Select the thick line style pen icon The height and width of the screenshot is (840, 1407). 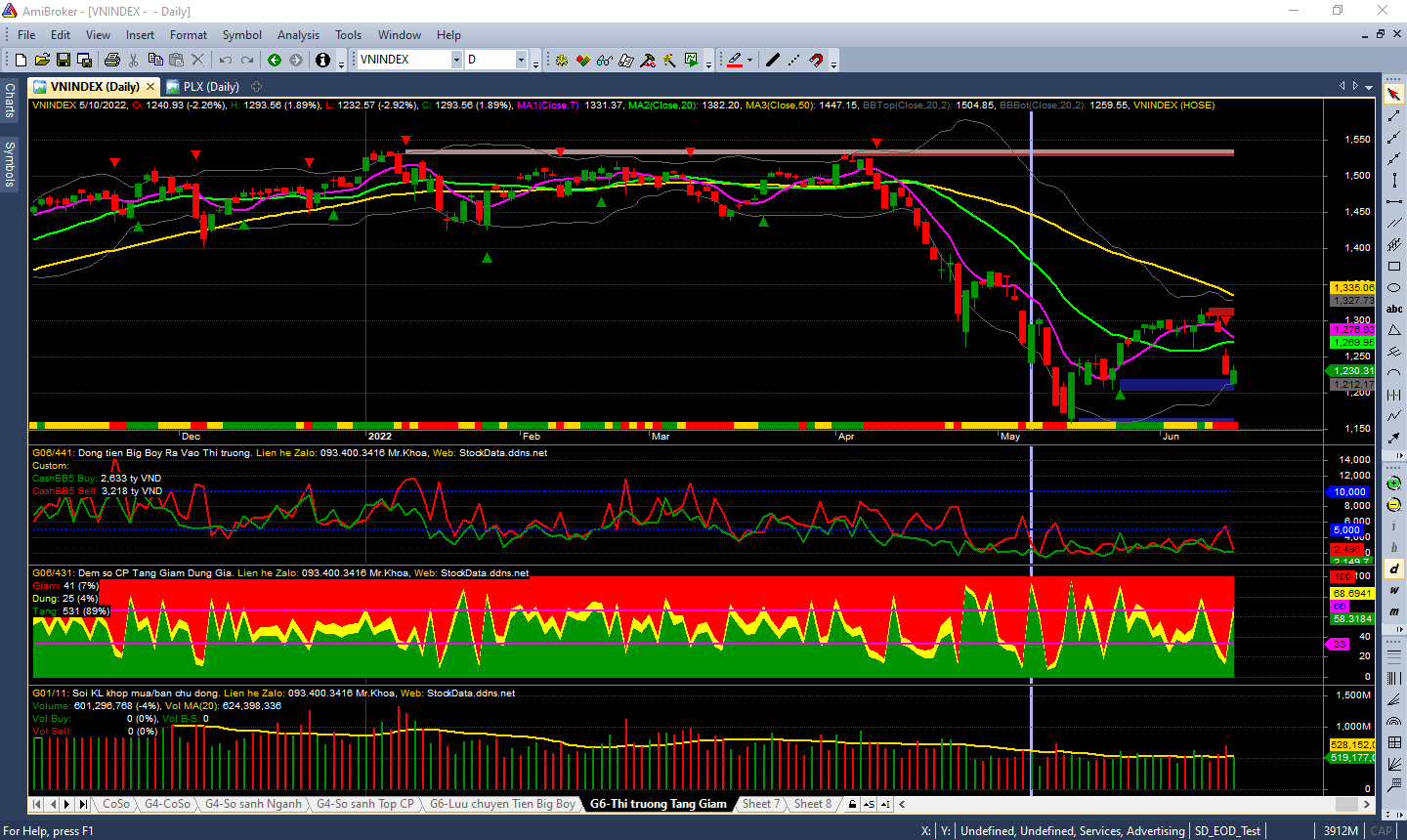click(x=773, y=60)
